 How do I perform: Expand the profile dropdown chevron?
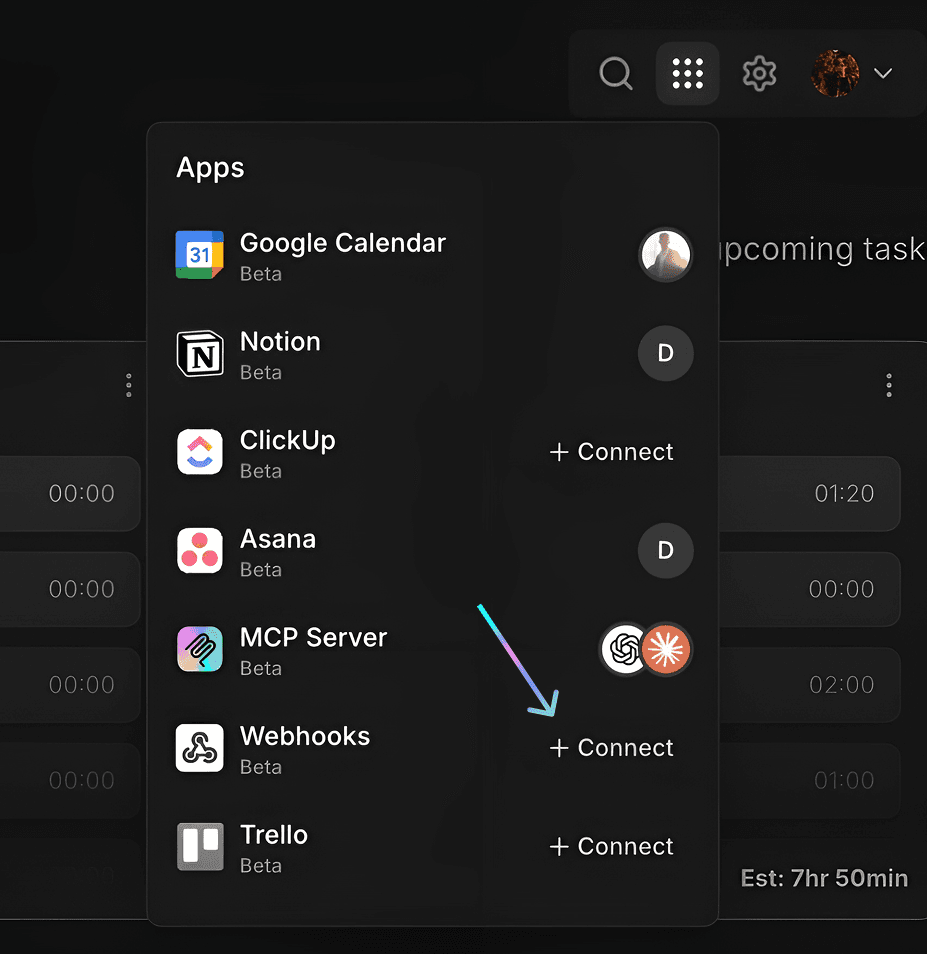point(883,74)
